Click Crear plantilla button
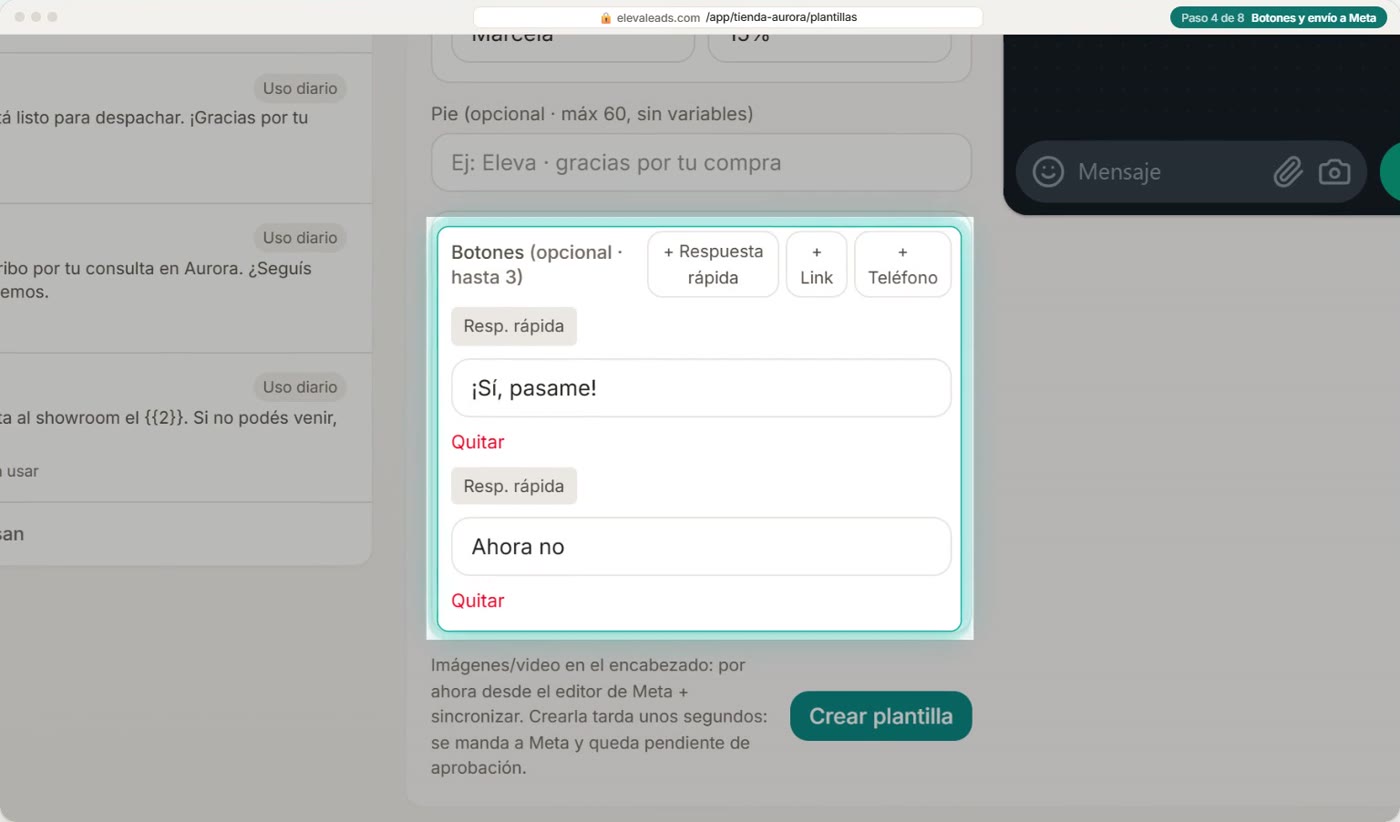Image resolution: width=1400 pixels, height=822 pixels. pyautogui.click(x=881, y=716)
